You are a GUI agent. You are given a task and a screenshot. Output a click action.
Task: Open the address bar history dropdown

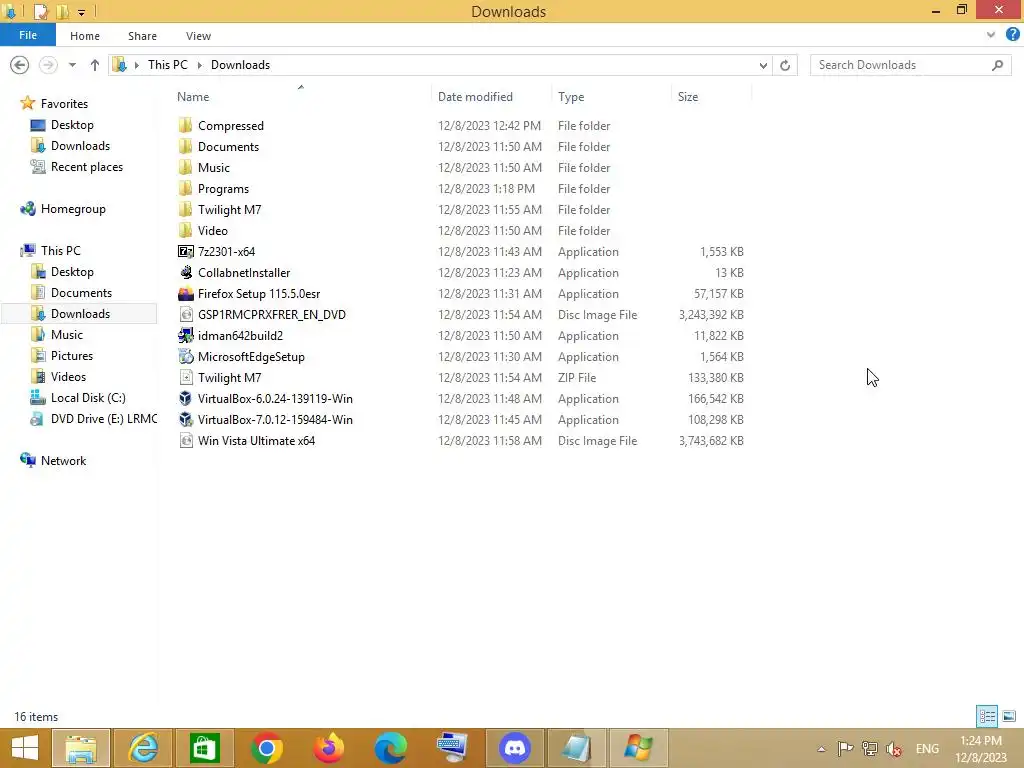tap(763, 65)
